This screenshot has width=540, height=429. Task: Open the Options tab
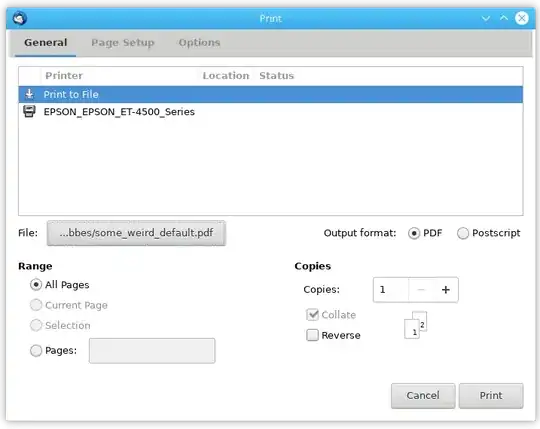point(199,43)
